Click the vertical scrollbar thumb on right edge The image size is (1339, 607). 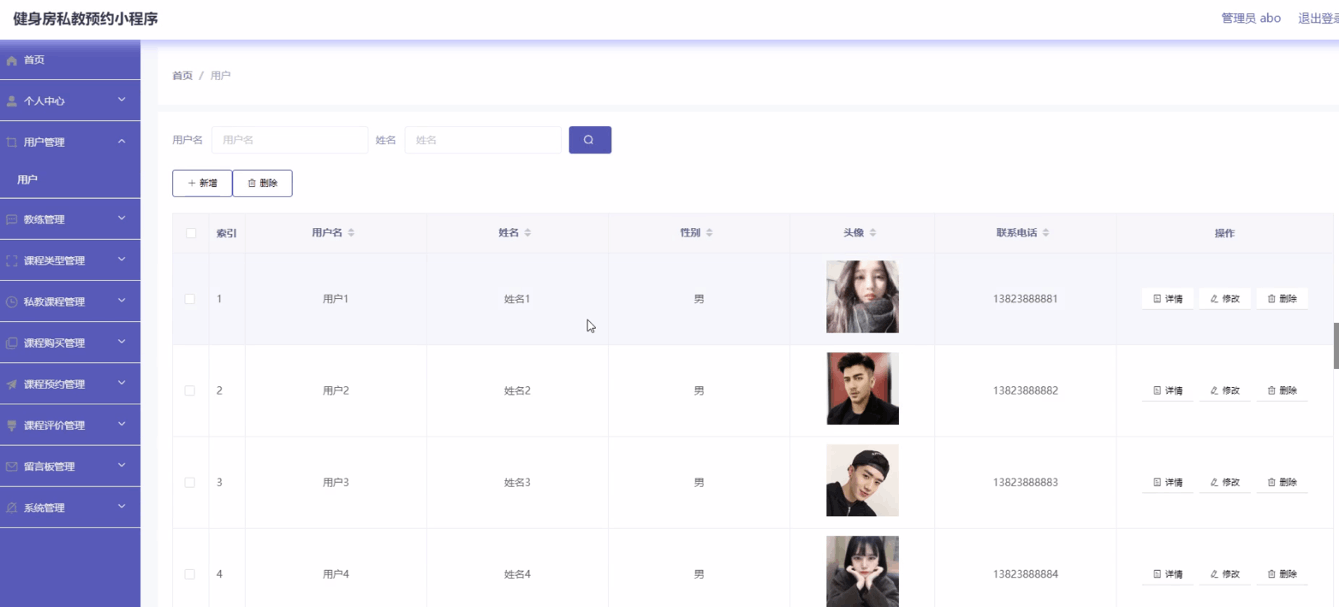point(1336,346)
